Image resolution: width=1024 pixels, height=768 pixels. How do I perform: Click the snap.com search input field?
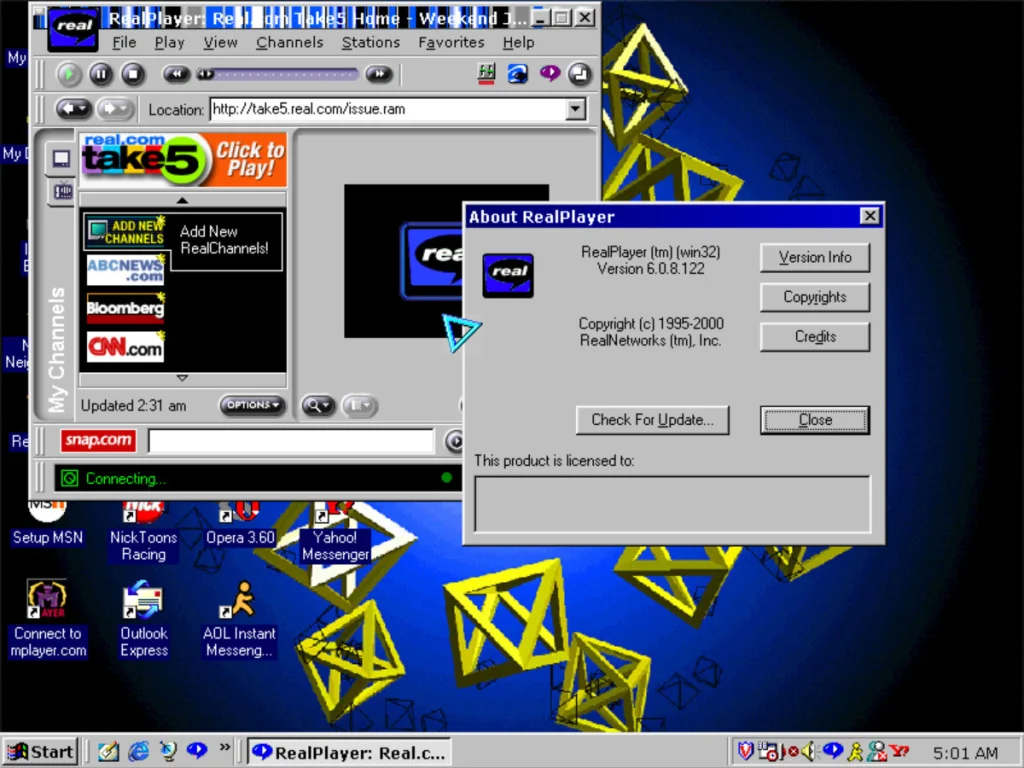point(290,441)
